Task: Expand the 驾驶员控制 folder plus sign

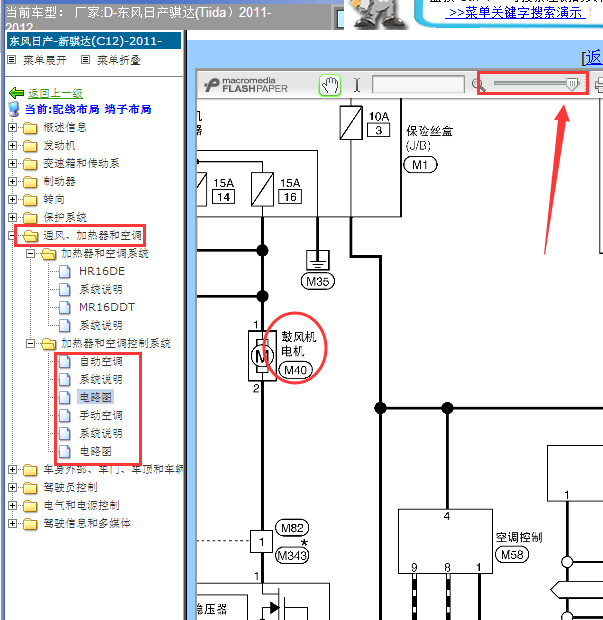Action: point(12,487)
